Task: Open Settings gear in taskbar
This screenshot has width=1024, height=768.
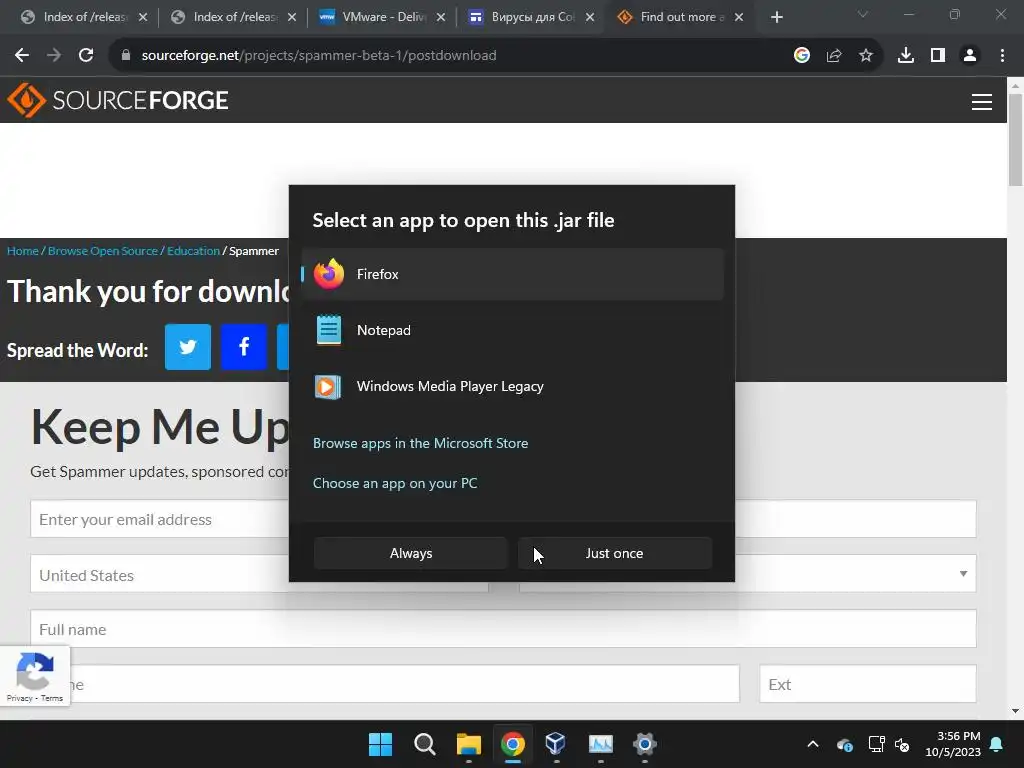Action: tap(644, 744)
